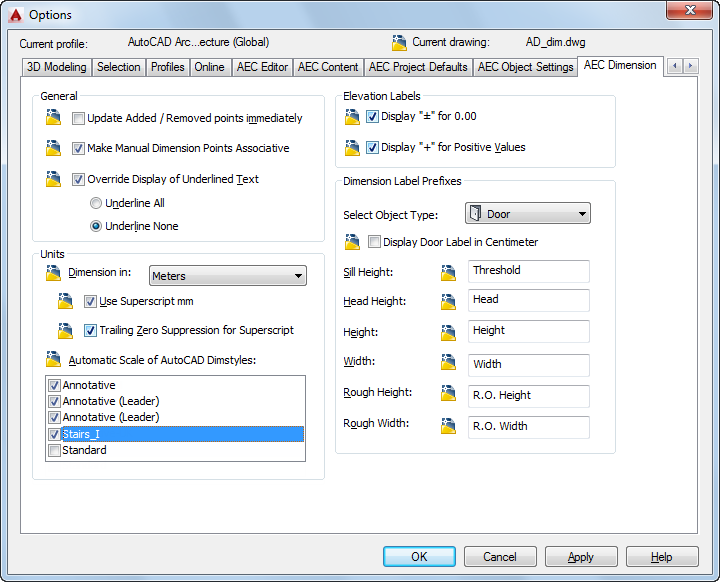Close the Options dialog window
The width and height of the screenshot is (720, 582).
click(x=690, y=10)
